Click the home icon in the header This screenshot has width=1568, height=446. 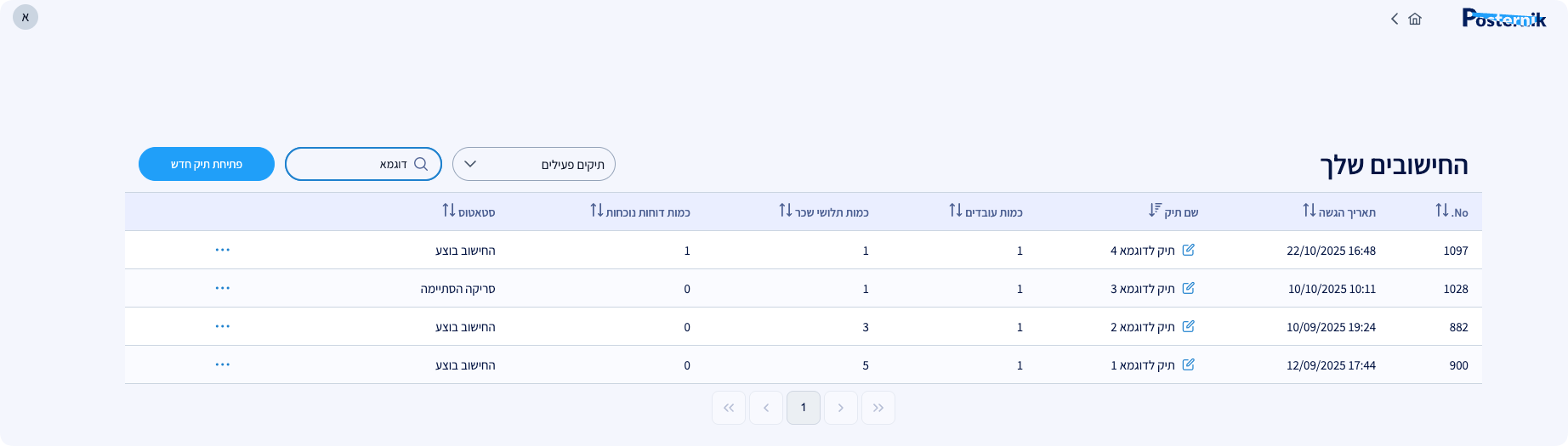pyautogui.click(x=1415, y=19)
